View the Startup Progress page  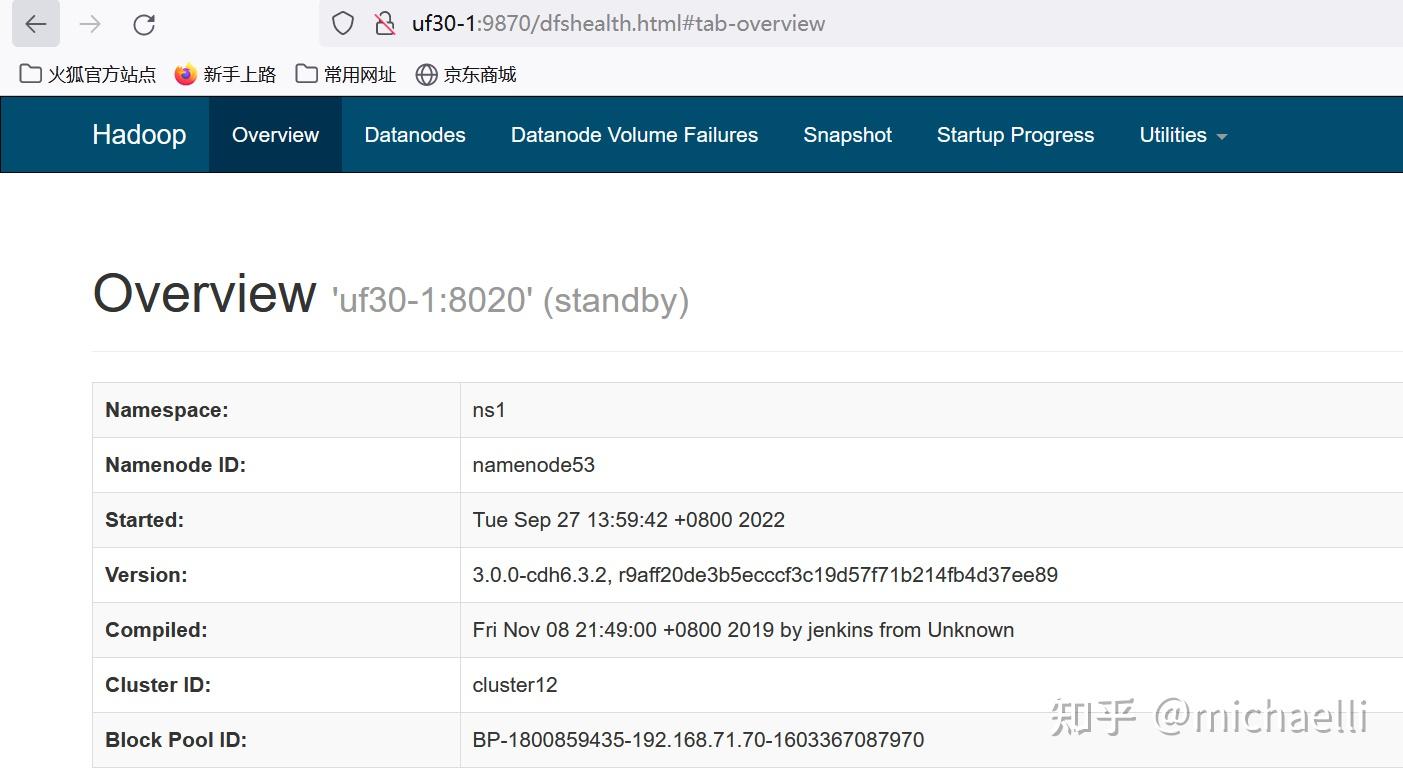1015,134
